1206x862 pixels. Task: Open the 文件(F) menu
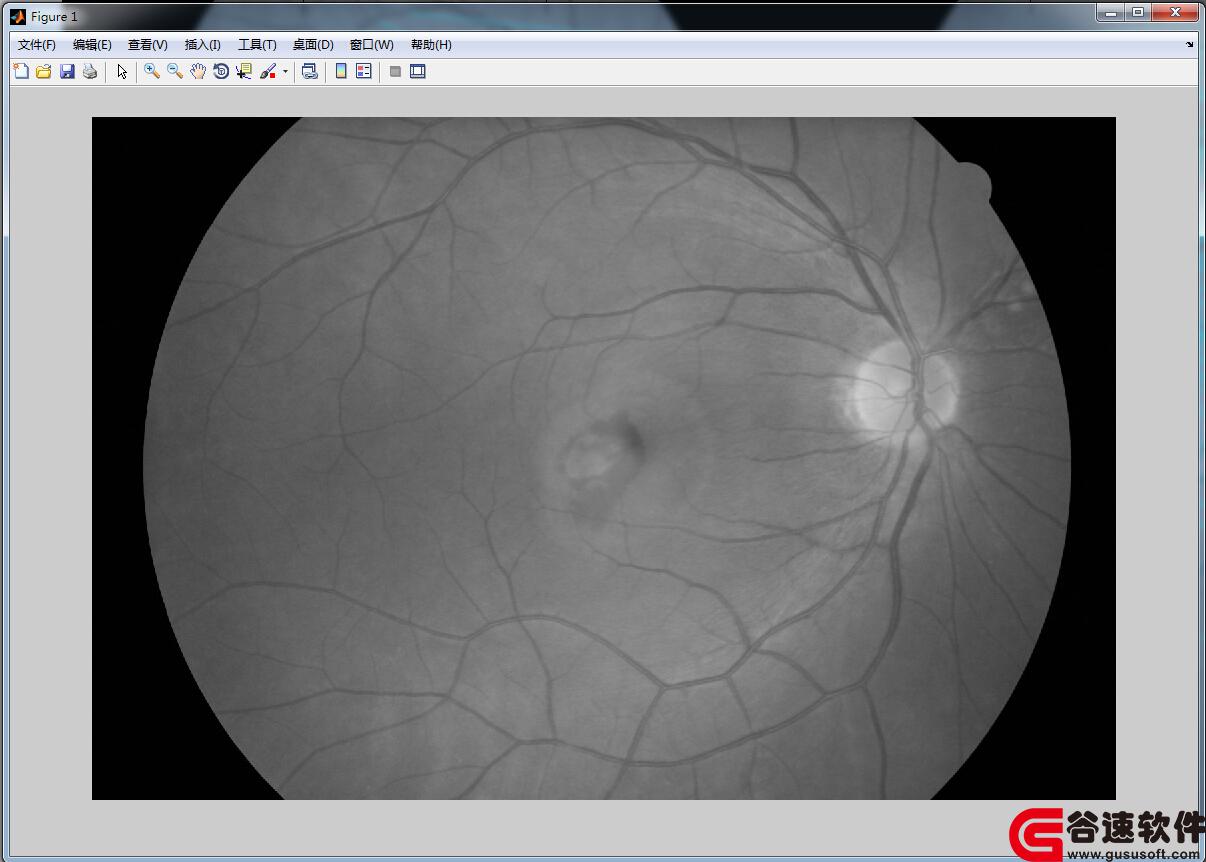[37, 45]
